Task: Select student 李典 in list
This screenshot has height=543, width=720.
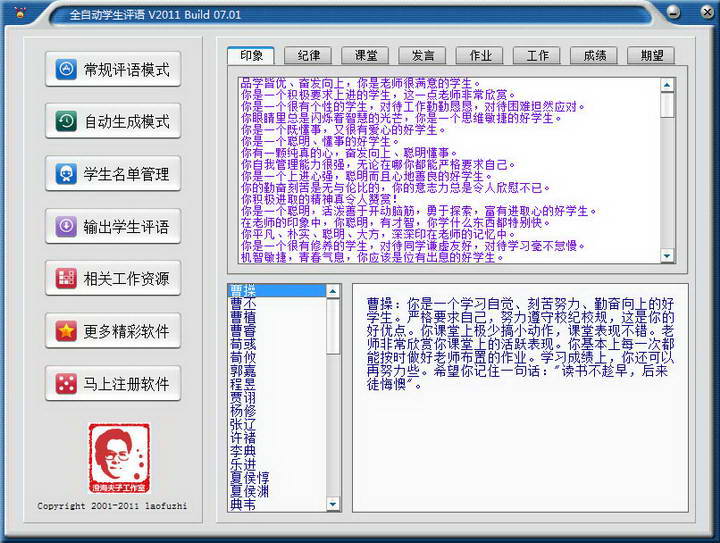Action: tap(277, 451)
